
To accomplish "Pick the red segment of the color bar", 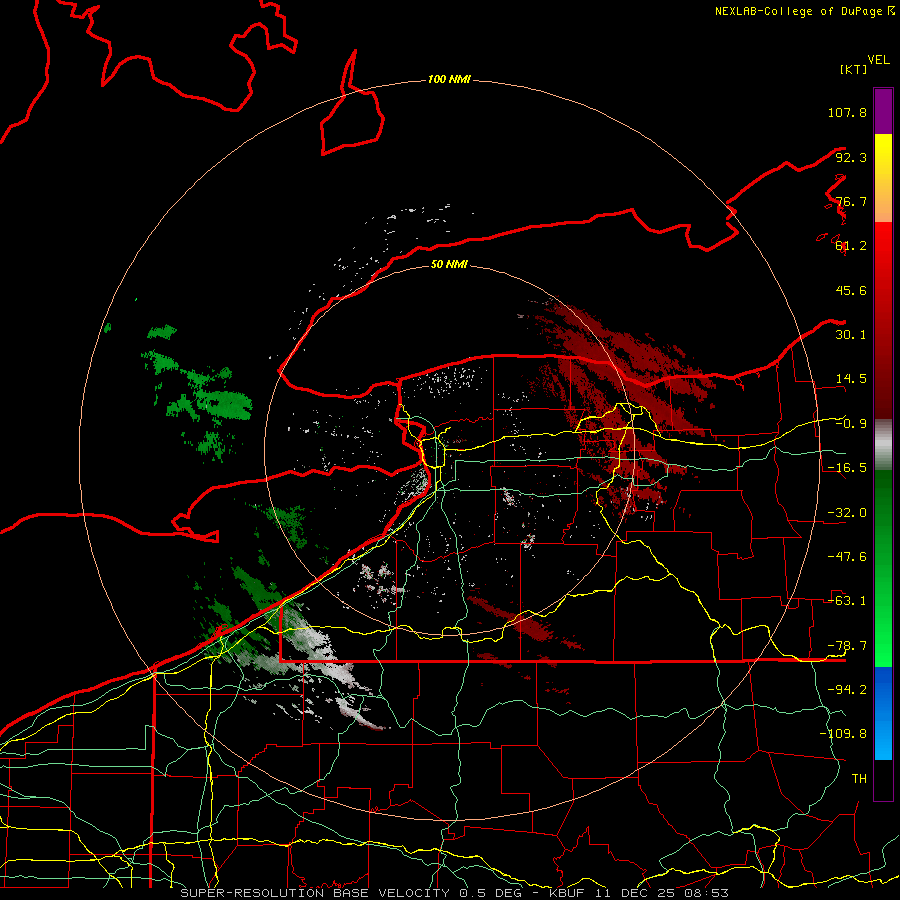I will click(x=883, y=320).
